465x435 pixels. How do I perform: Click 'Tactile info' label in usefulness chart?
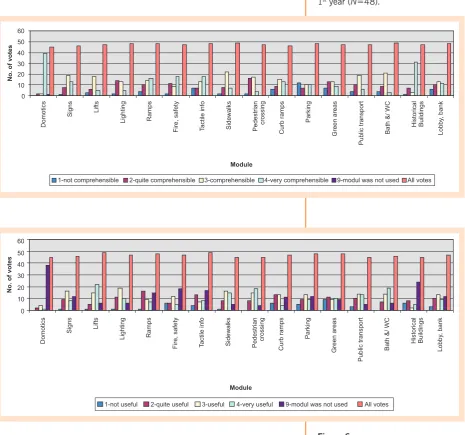(x=202, y=332)
